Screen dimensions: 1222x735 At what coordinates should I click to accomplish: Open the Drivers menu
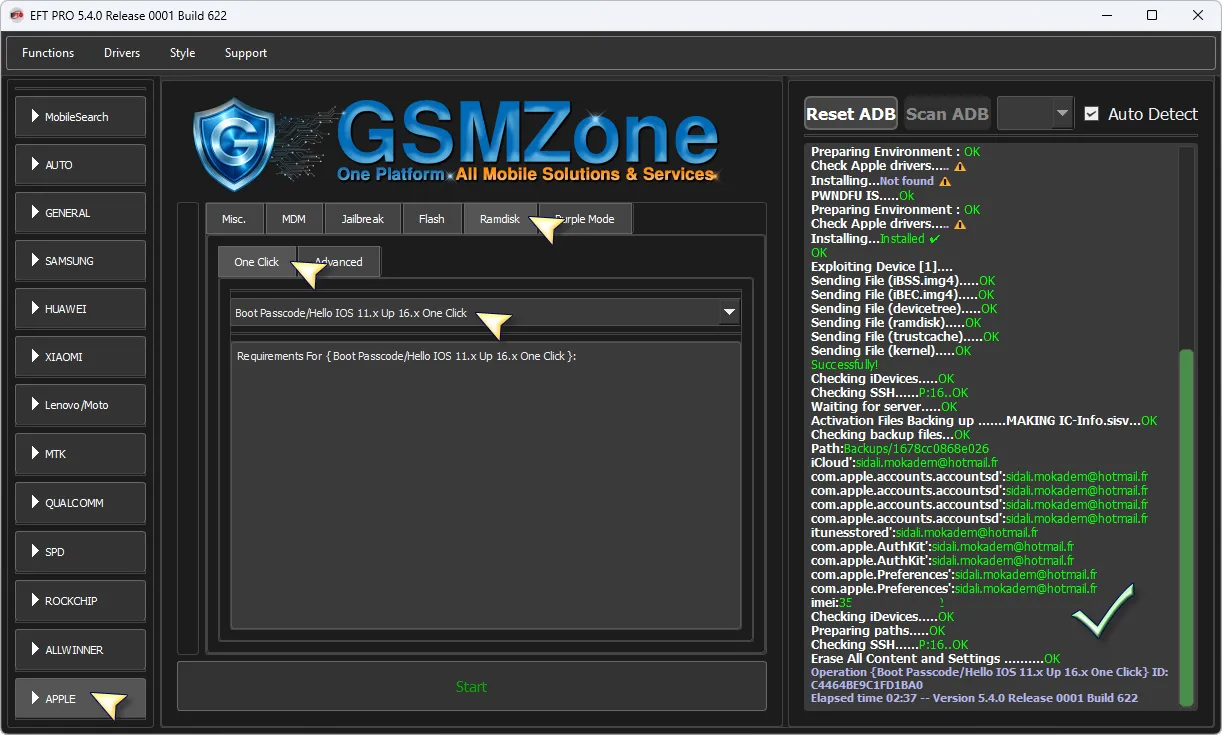click(122, 53)
